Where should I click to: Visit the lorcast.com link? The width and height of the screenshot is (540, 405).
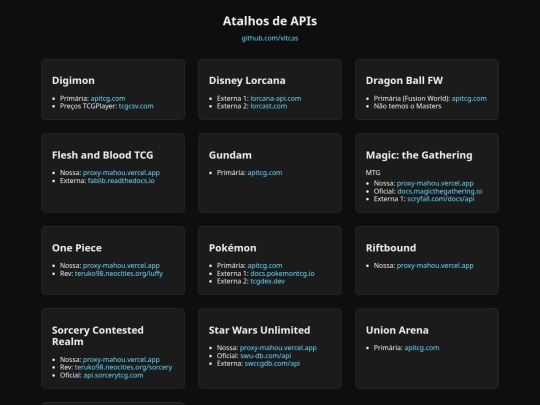(269, 106)
